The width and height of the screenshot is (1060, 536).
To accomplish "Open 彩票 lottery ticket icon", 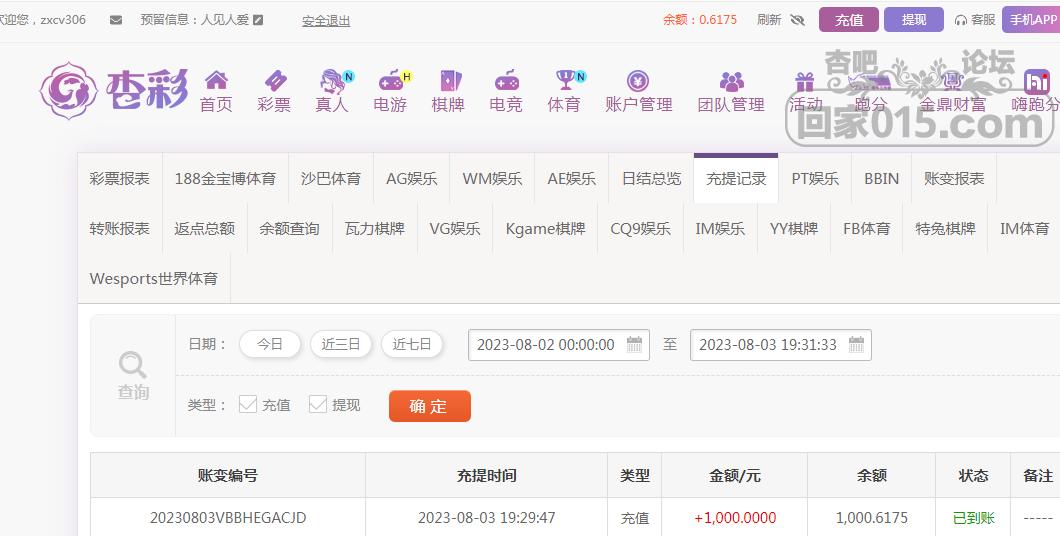I will 274,80.
